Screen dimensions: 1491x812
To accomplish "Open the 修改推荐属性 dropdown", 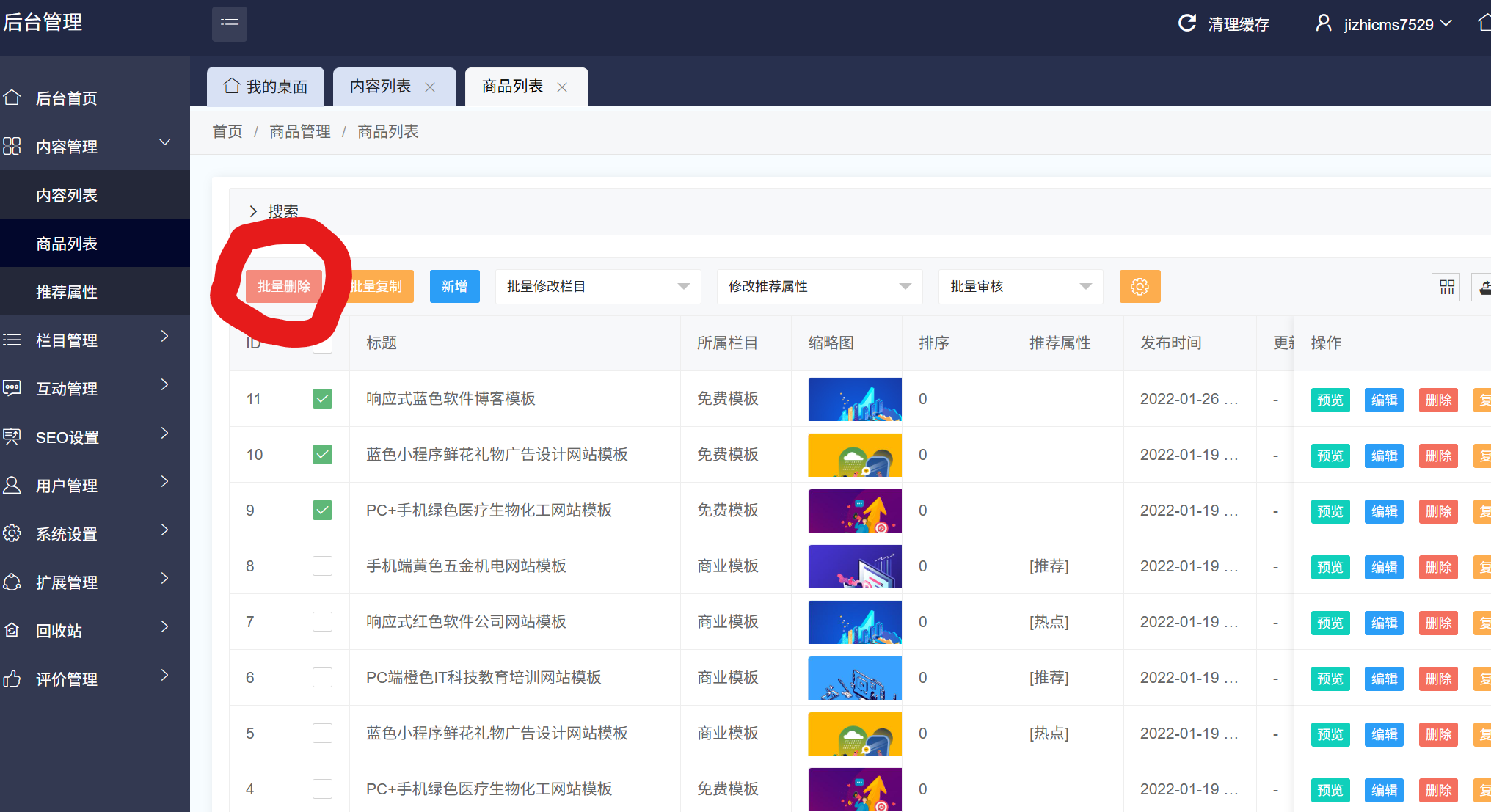I will point(819,287).
